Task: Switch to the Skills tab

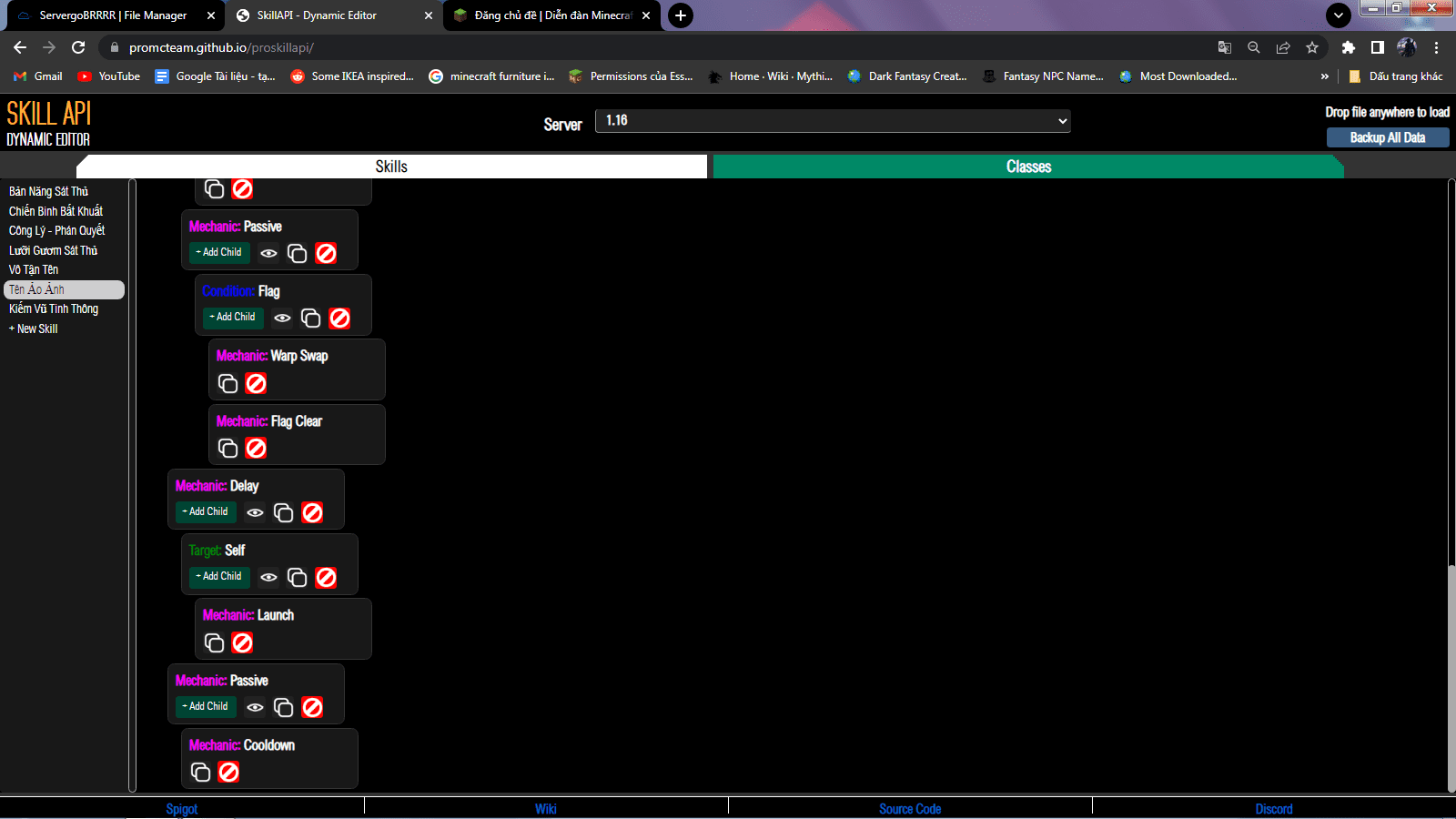Action: 391,167
